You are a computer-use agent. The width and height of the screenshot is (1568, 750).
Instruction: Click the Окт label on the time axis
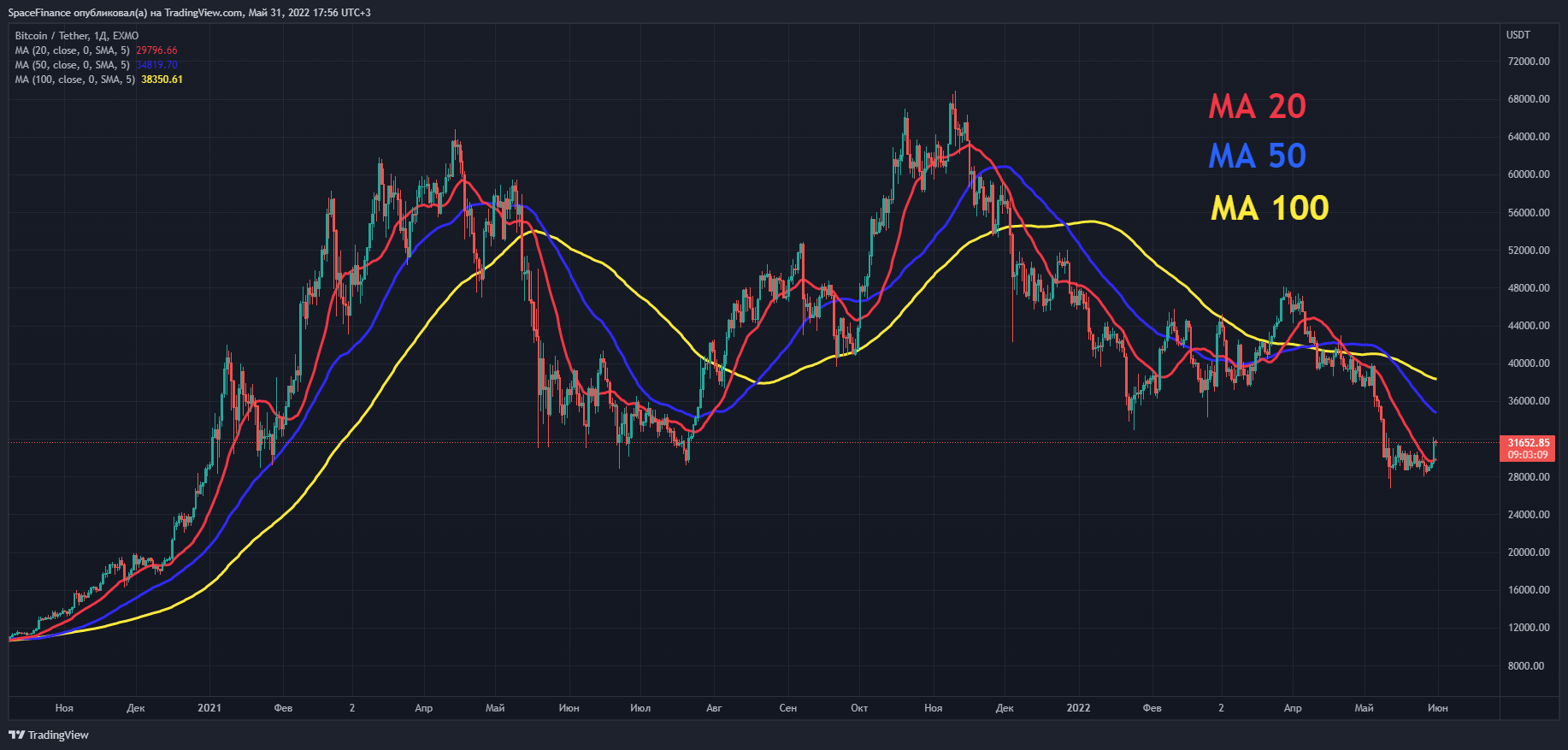[x=859, y=708]
